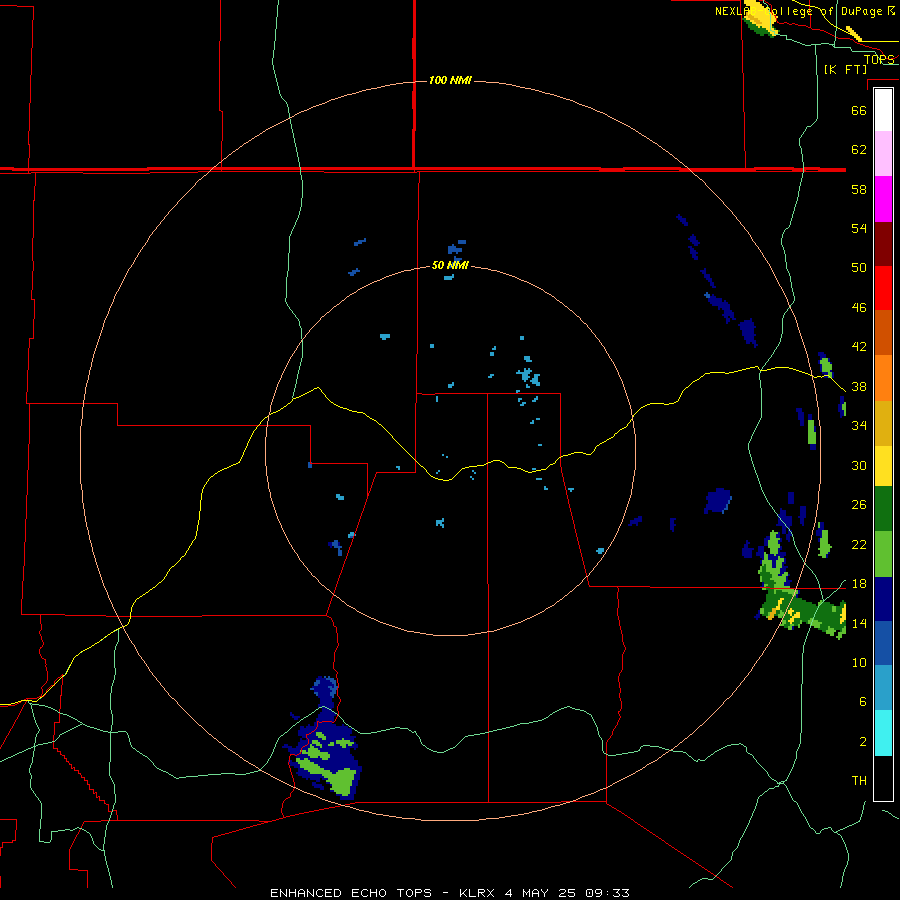
Task: Select the black TH threshold legend band
Action: [x=883, y=778]
